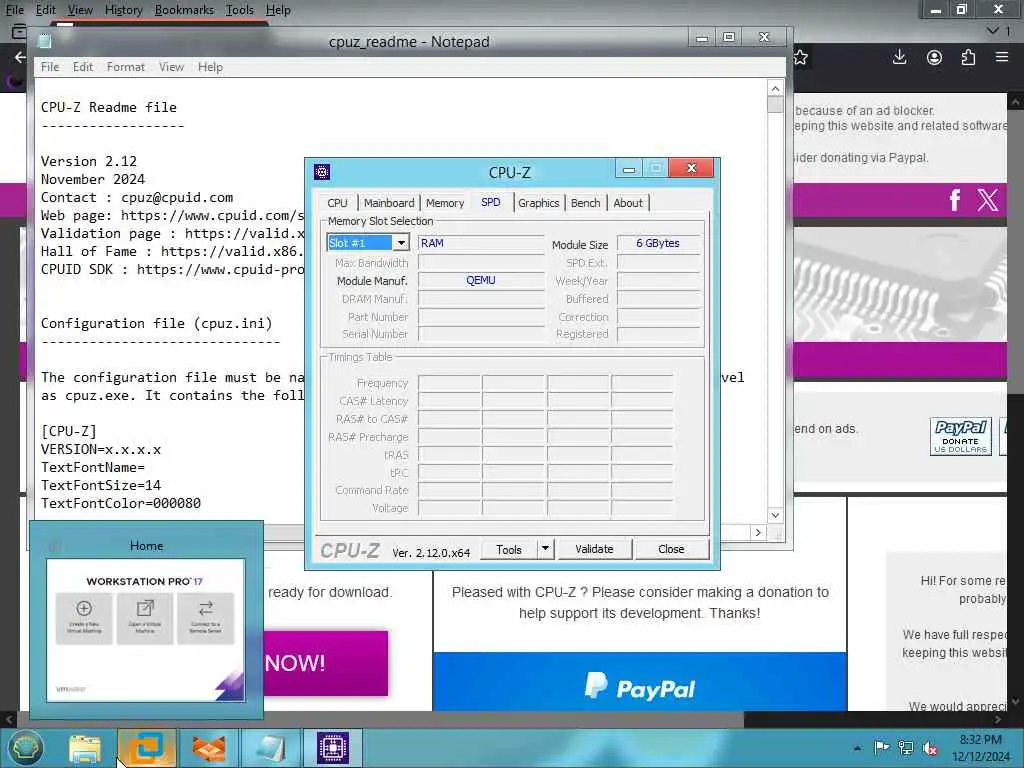Click Connect to a Remote Server tile

[206, 618]
